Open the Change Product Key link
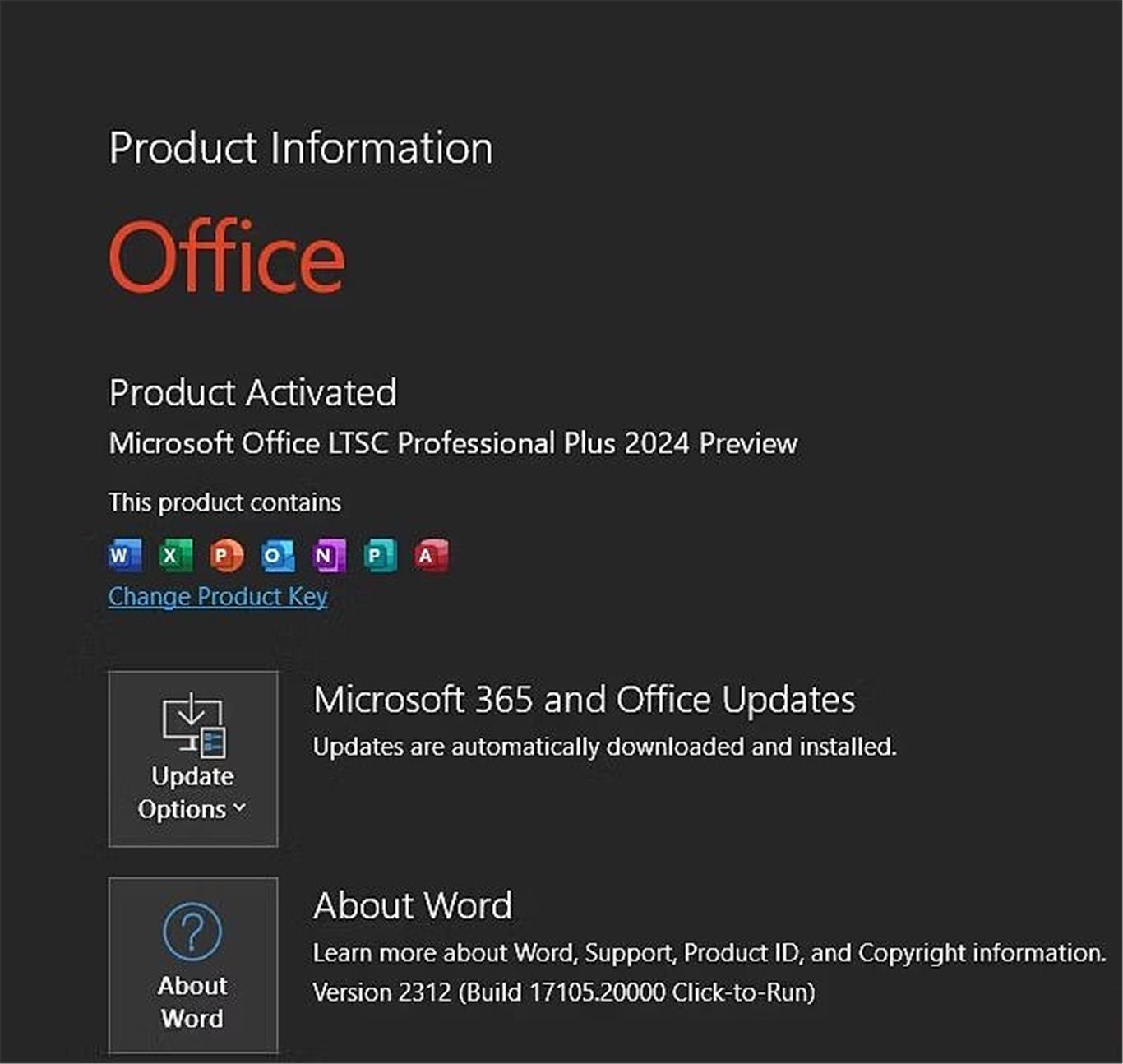Image resolution: width=1123 pixels, height=1064 pixels. point(218,596)
